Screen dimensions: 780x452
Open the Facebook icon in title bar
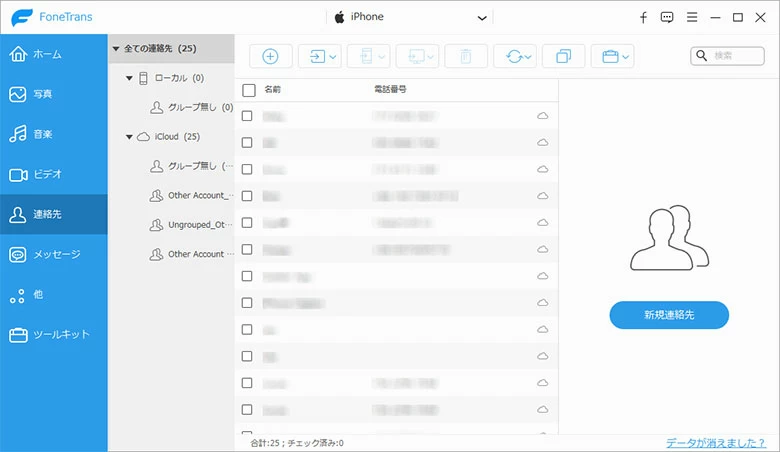point(642,18)
